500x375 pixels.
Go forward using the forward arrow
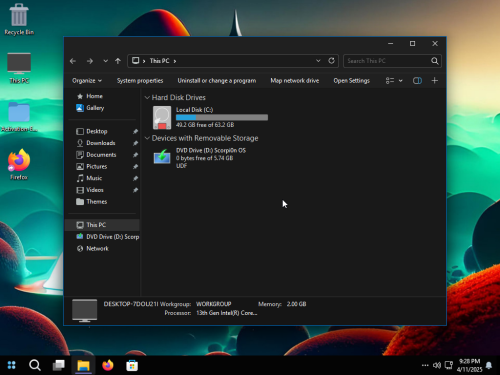pyautogui.click(x=90, y=61)
